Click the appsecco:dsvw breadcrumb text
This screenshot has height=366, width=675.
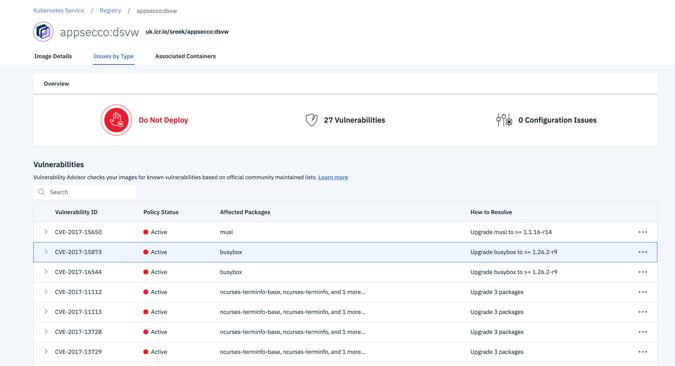(157, 11)
